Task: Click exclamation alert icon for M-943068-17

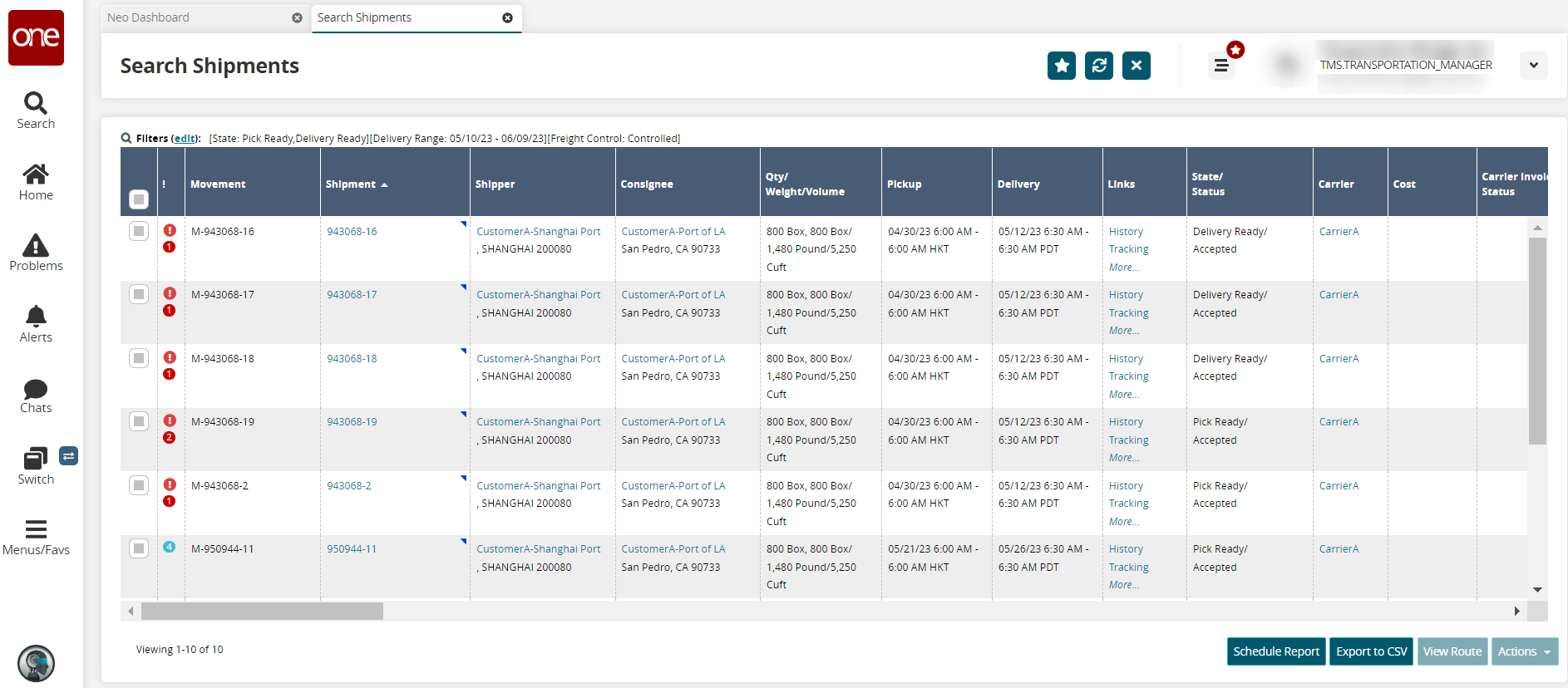Action: point(170,293)
